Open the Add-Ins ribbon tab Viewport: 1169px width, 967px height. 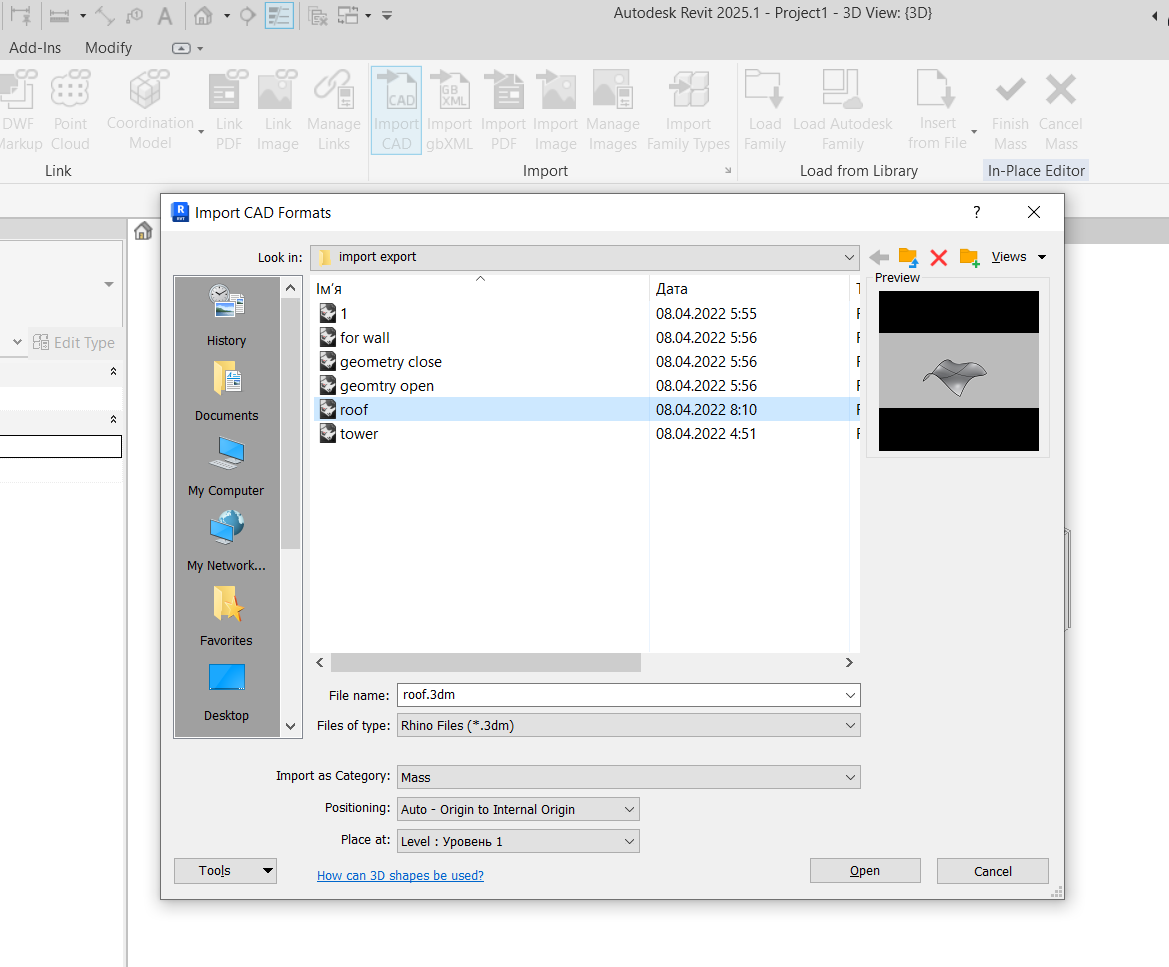[x=35, y=48]
